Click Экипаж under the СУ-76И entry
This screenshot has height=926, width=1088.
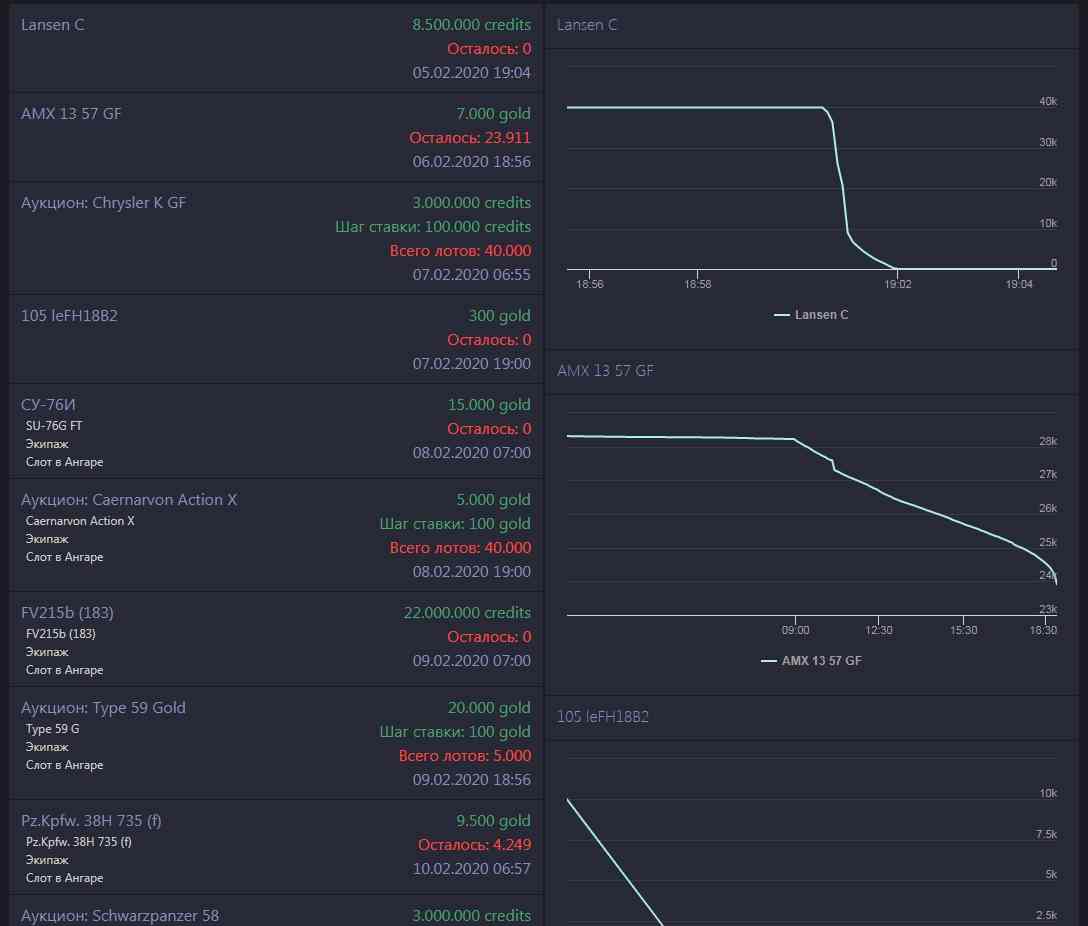point(47,444)
